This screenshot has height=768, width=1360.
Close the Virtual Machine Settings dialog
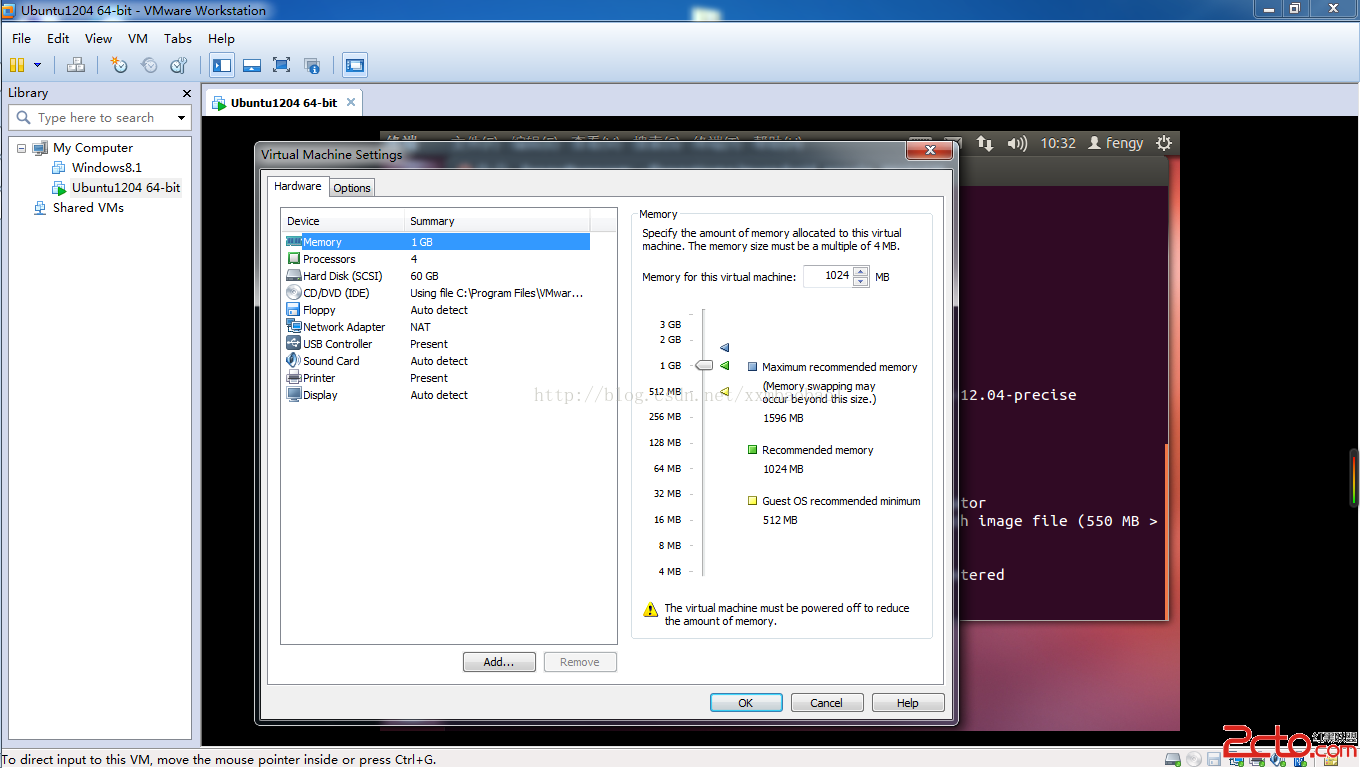pos(929,150)
